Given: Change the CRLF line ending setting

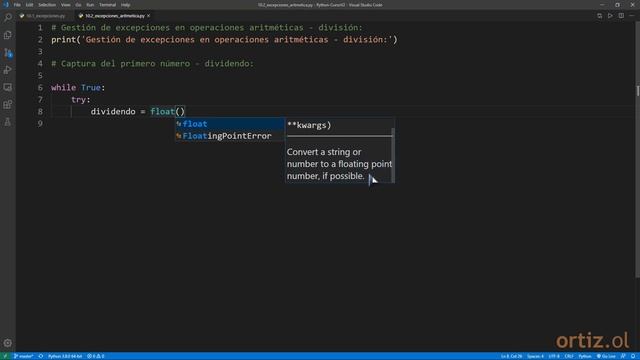Looking at the screenshot, I should point(569,356).
